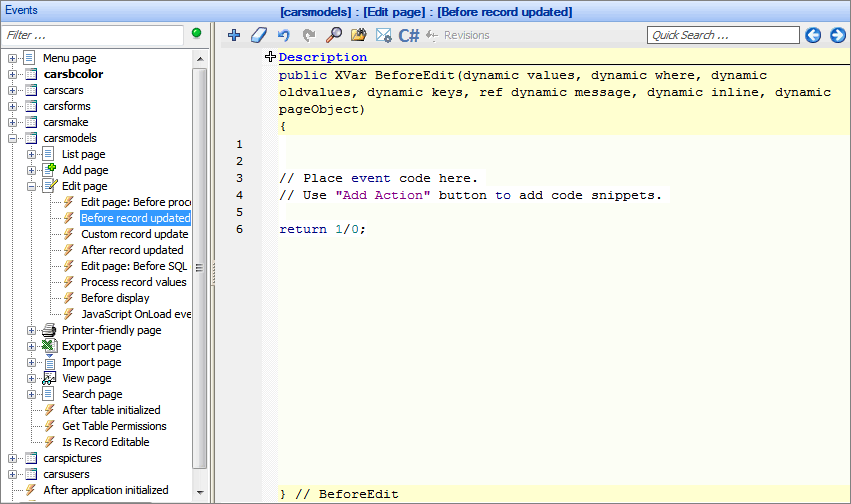Image resolution: width=851 pixels, height=504 pixels.
Task: Click the eraser icon in toolbar
Action: (258, 35)
